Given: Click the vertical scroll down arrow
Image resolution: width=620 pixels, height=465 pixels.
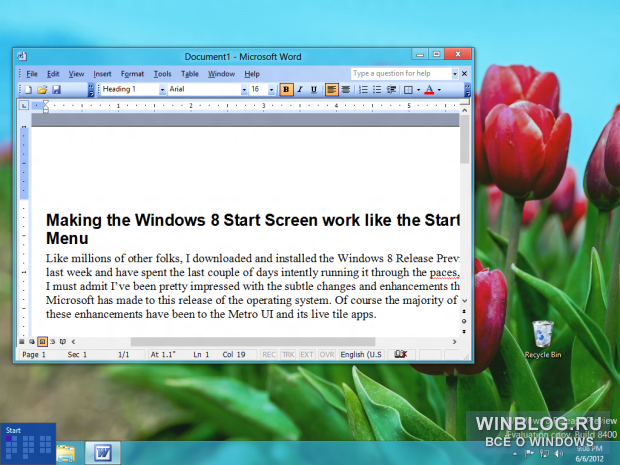Looking at the screenshot, I should tap(465, 301).
